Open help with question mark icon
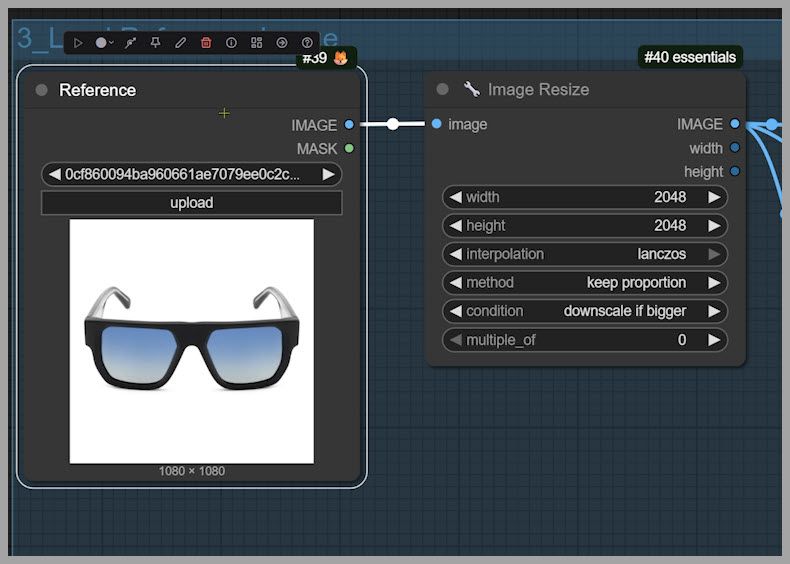Viewport: 790px width, 564px height. coord(307,43)
